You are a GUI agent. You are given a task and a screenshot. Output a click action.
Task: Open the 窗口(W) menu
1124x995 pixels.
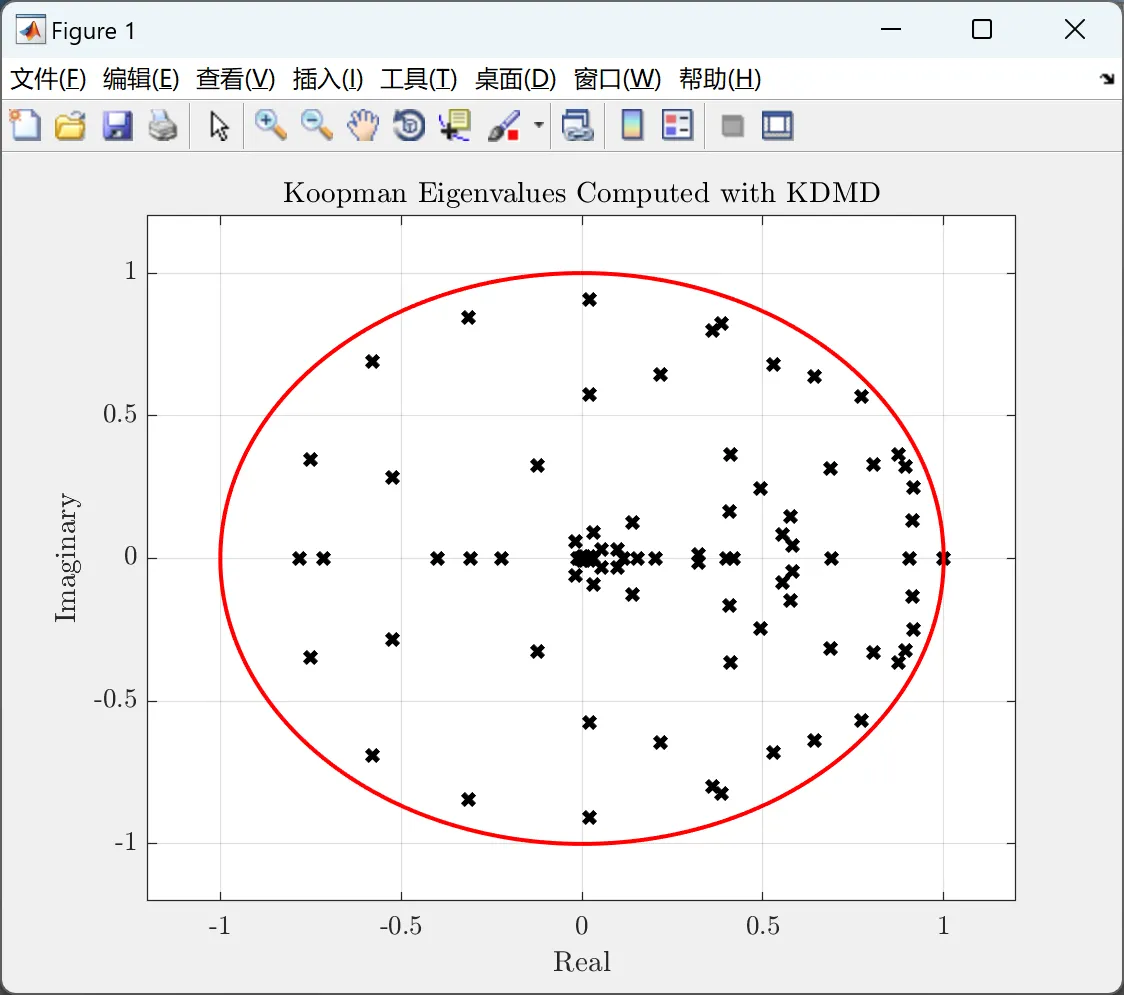pos(617,79)
